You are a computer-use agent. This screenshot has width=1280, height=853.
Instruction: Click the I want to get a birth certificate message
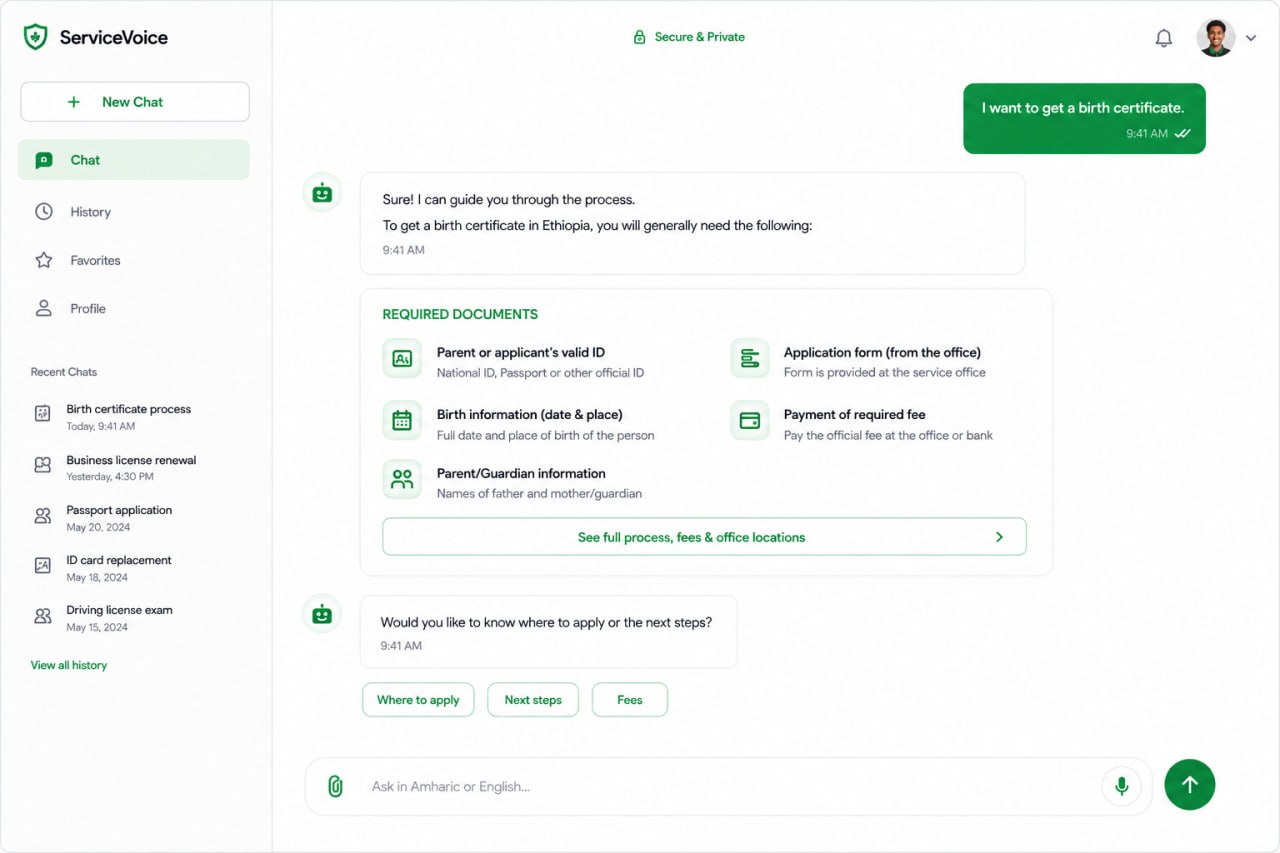[x=1084, y=118]
